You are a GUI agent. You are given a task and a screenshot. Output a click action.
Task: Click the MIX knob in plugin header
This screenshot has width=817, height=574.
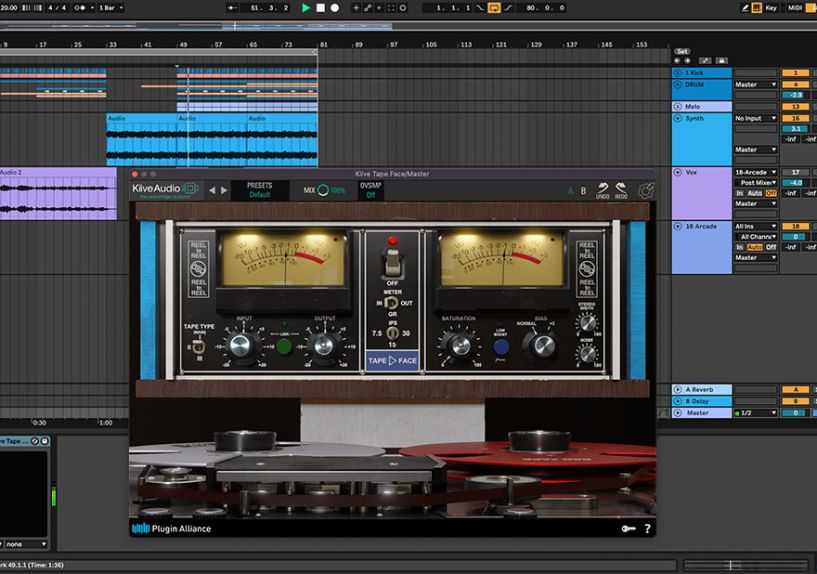[323, 190]
